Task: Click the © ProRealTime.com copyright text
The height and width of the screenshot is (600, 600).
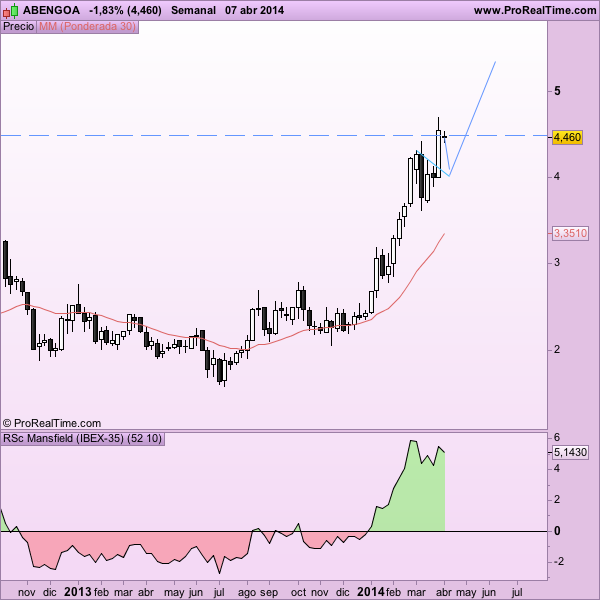Action: pos(52,423)
